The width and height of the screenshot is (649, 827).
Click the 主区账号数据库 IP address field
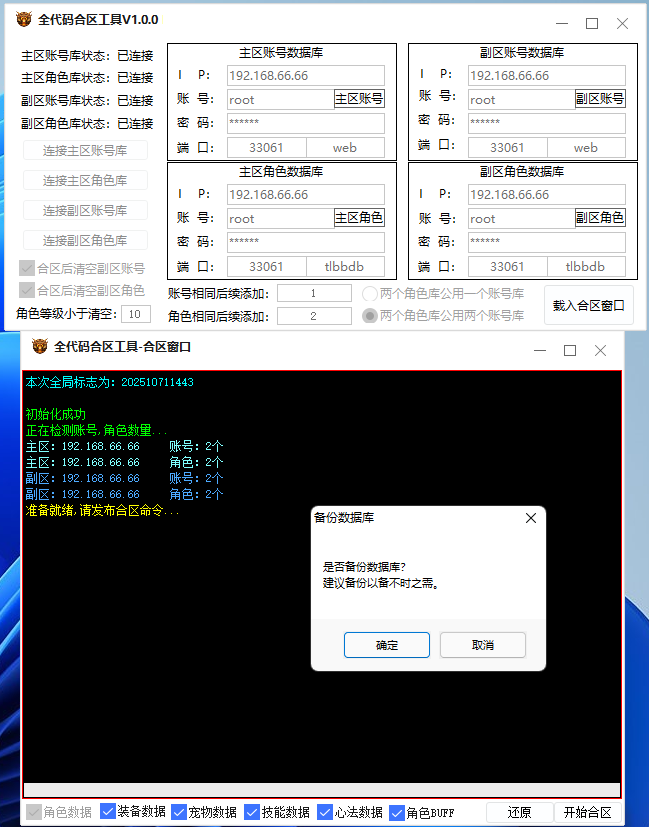coord(305,75)
